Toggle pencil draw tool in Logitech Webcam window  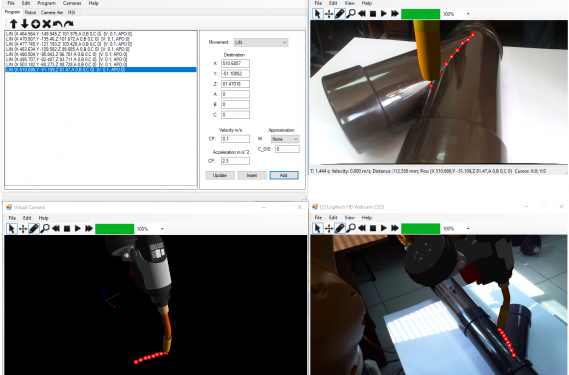[x=340, y=228]
